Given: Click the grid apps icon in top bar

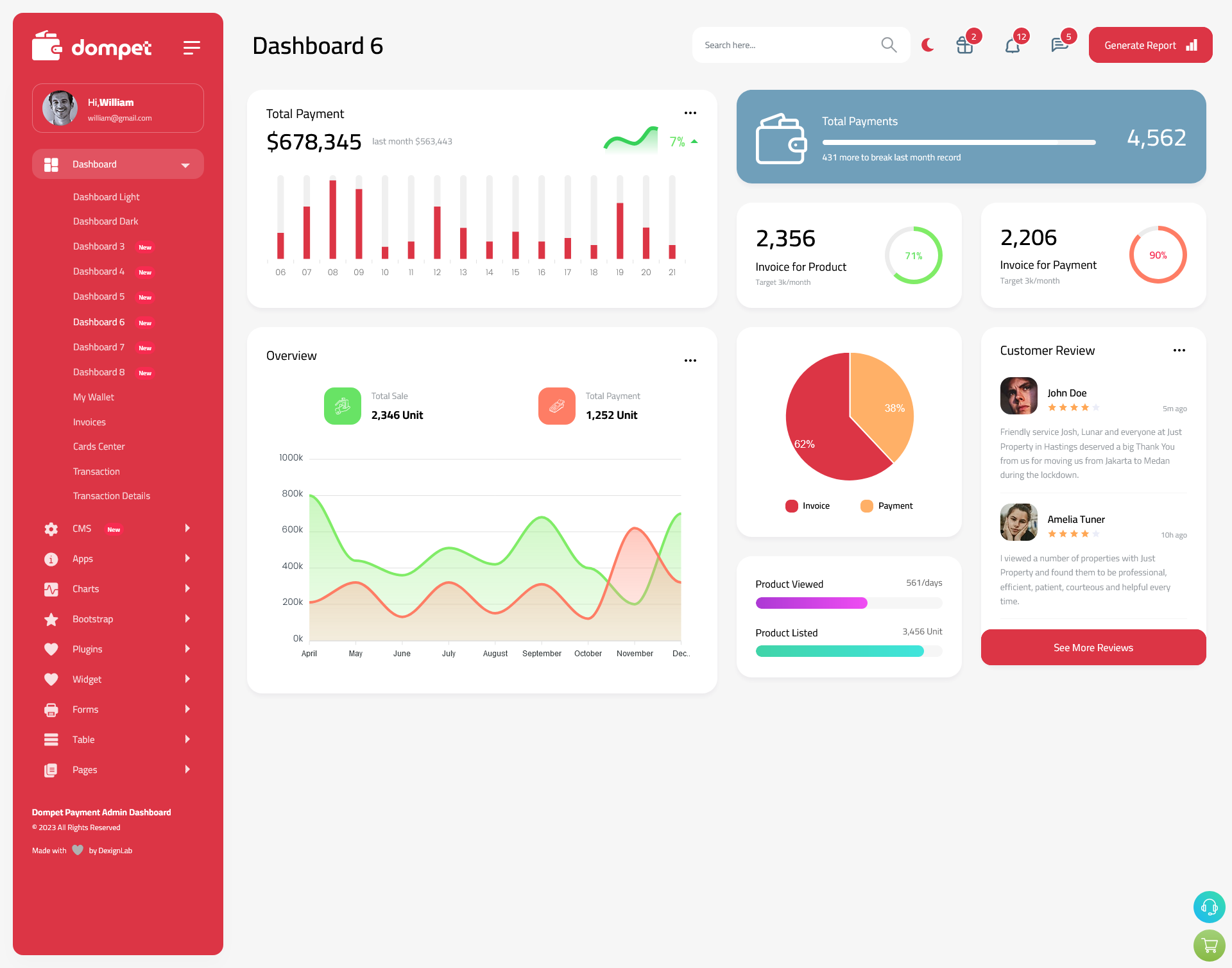Looking at the screenshot, I should pos(964,45).
